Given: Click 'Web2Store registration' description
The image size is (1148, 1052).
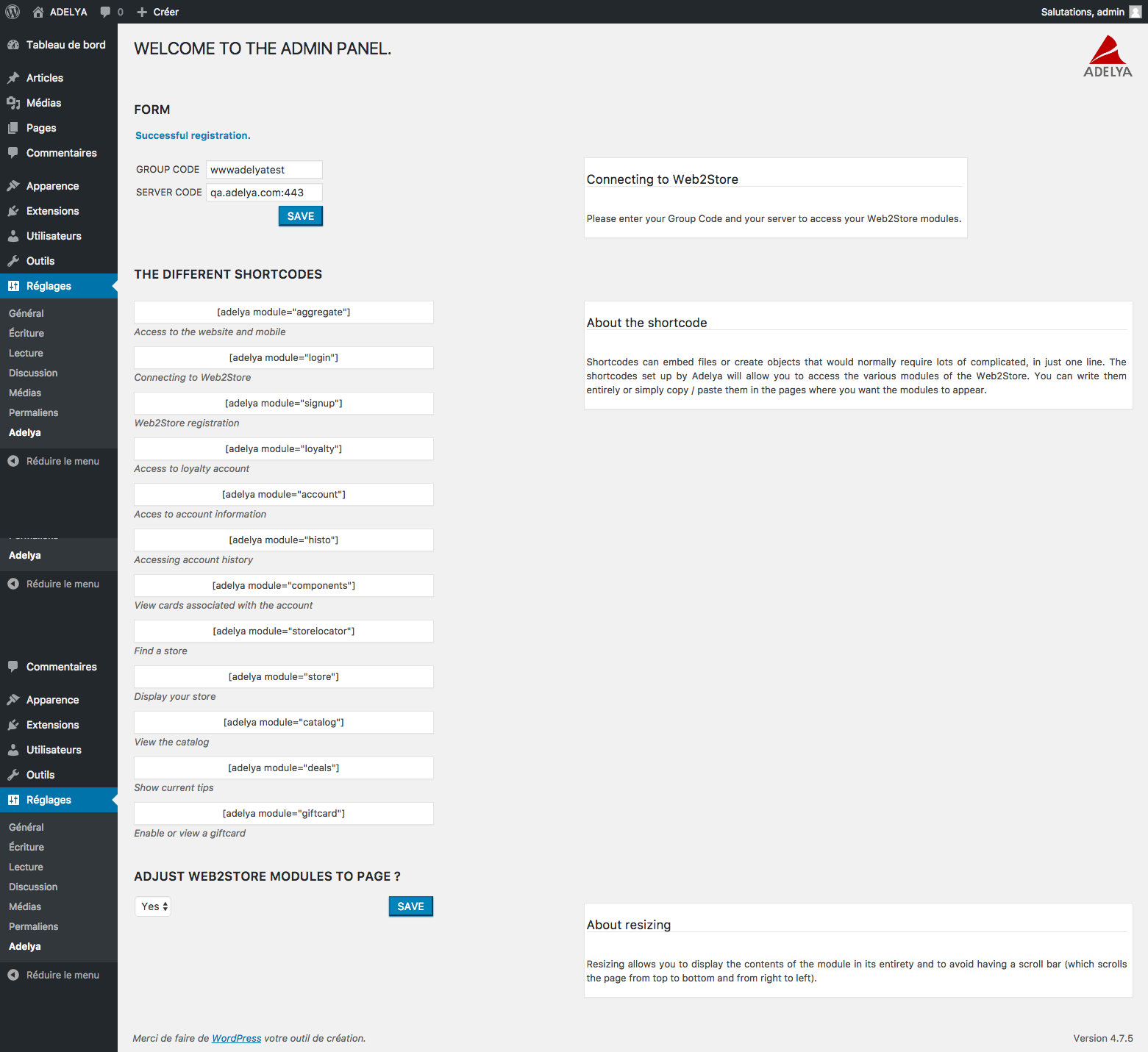Looking at the screenshot, I should 187,423.
